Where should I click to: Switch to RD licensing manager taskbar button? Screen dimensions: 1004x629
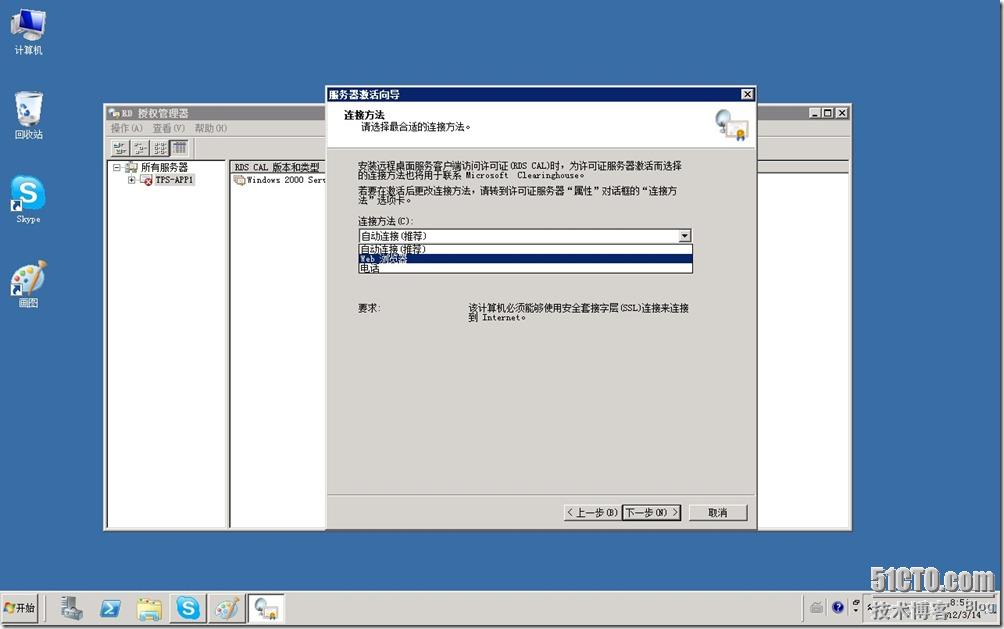[x=266, y=608]
